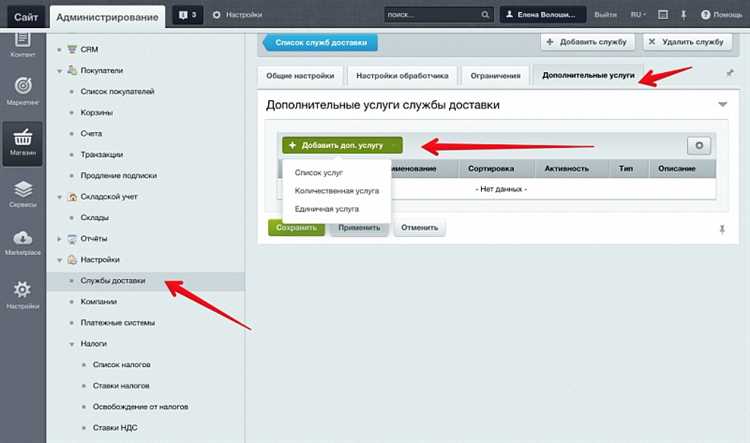
Task: Open the Marketplace cloud section
Action: click(x=22, y=243)
